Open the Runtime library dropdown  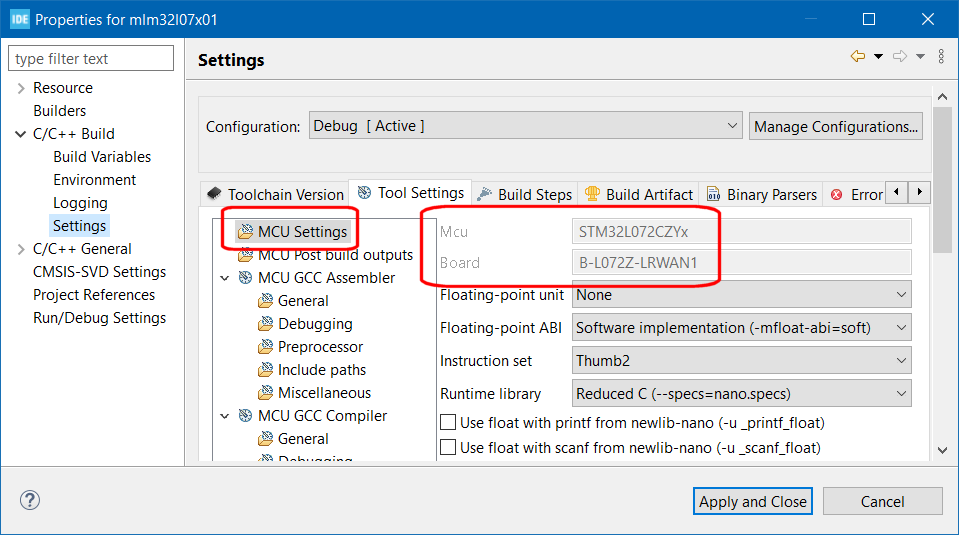pyautogui.click(x=741, y=393)
